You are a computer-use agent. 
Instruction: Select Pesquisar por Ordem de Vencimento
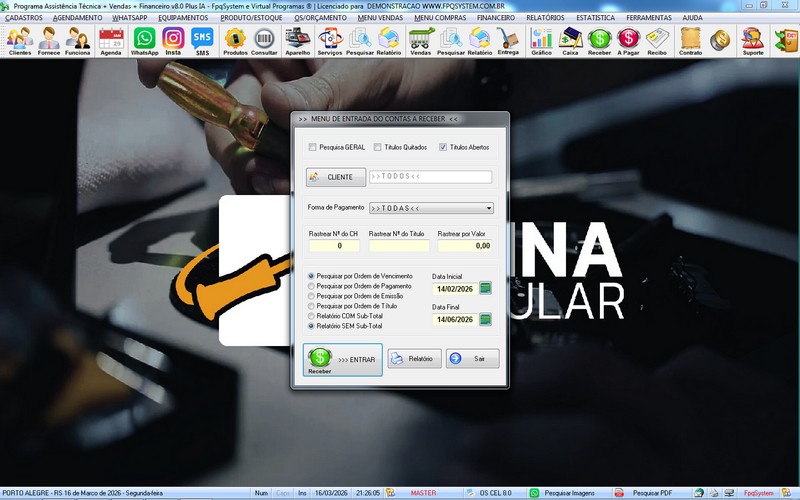[311, 276]
